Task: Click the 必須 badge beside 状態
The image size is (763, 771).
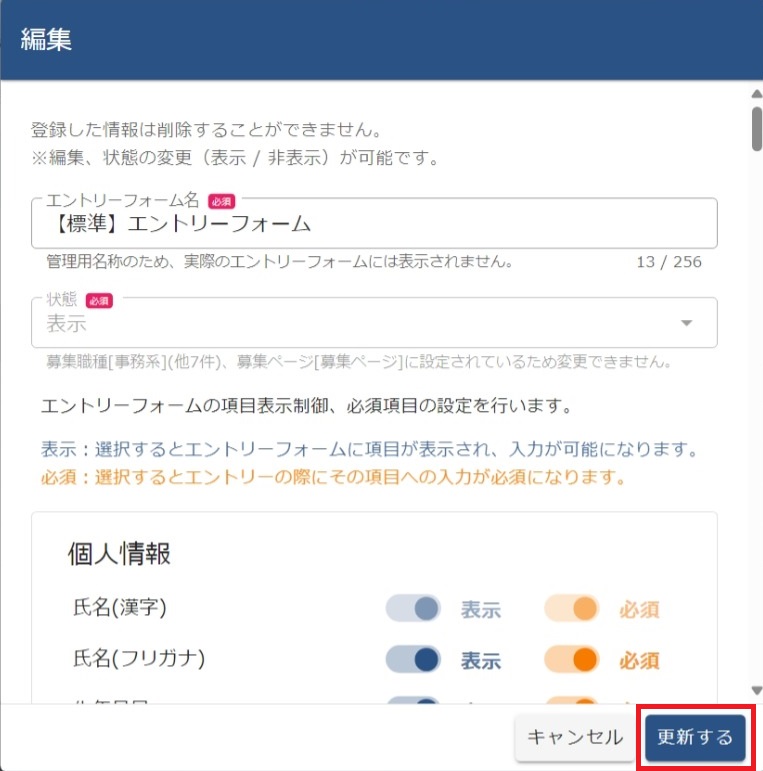Action: pyautogui.click(x=98, y=300)
